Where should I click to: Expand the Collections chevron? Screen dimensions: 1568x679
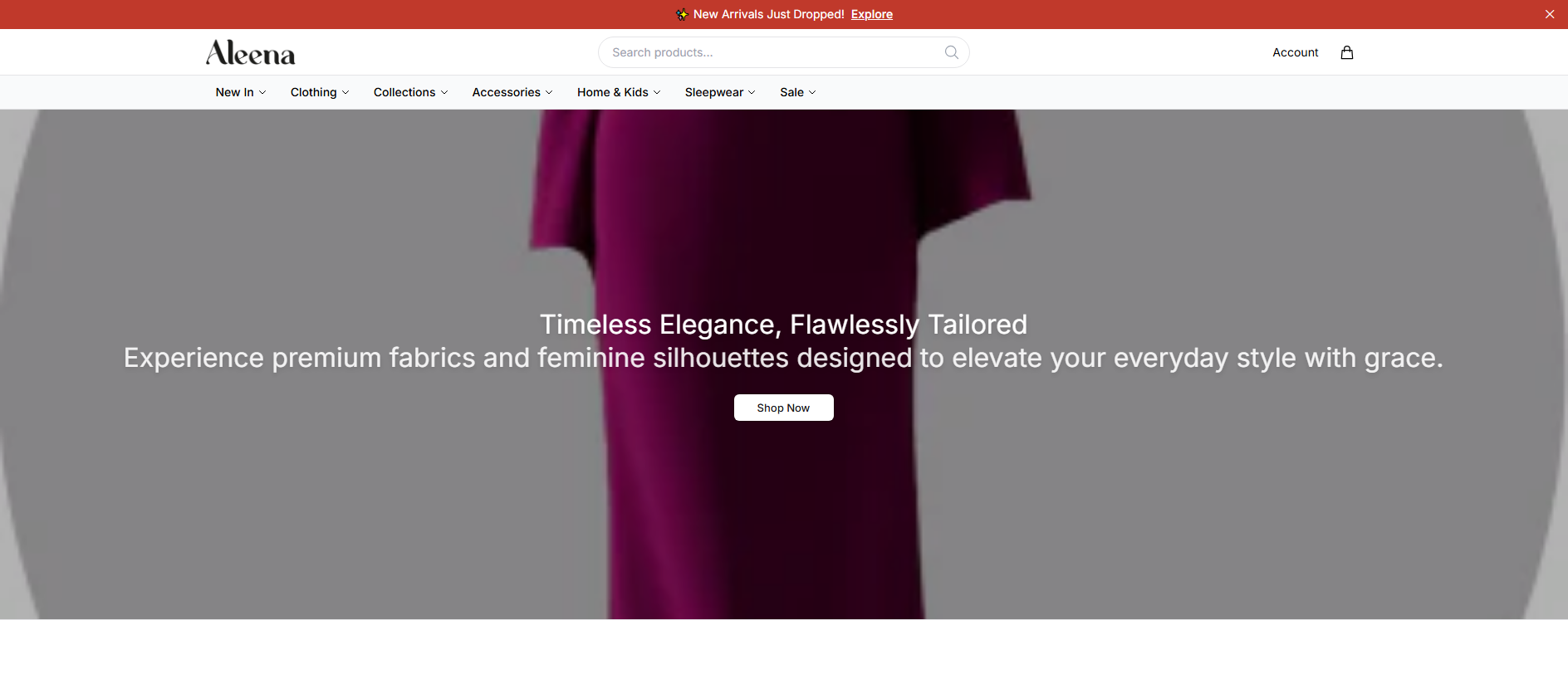[444, 92]
